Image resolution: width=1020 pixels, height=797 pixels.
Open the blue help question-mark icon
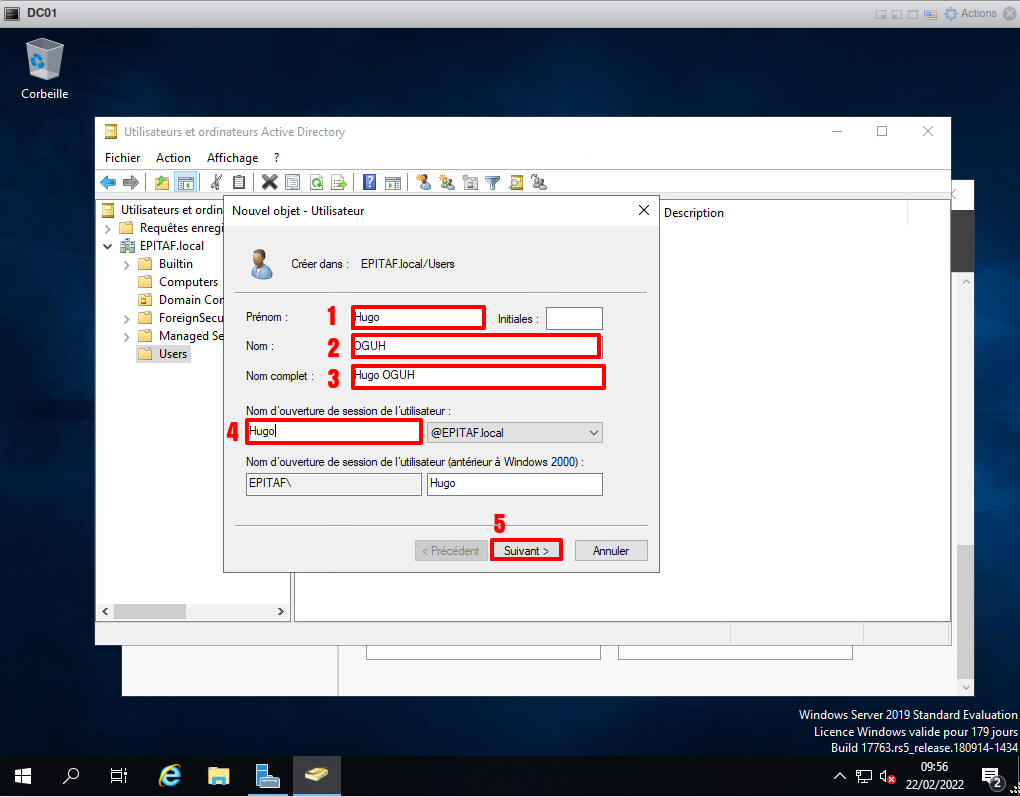(369, 182)
